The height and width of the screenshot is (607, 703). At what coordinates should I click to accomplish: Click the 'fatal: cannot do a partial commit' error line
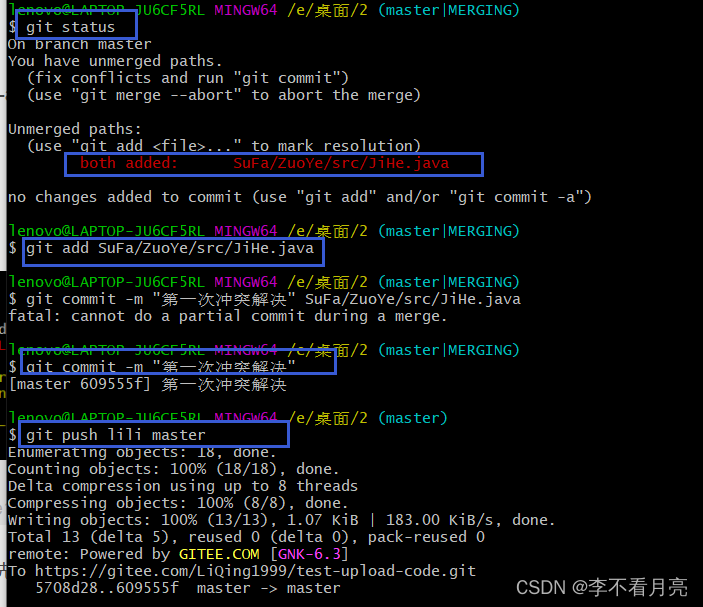pos(227,316)
